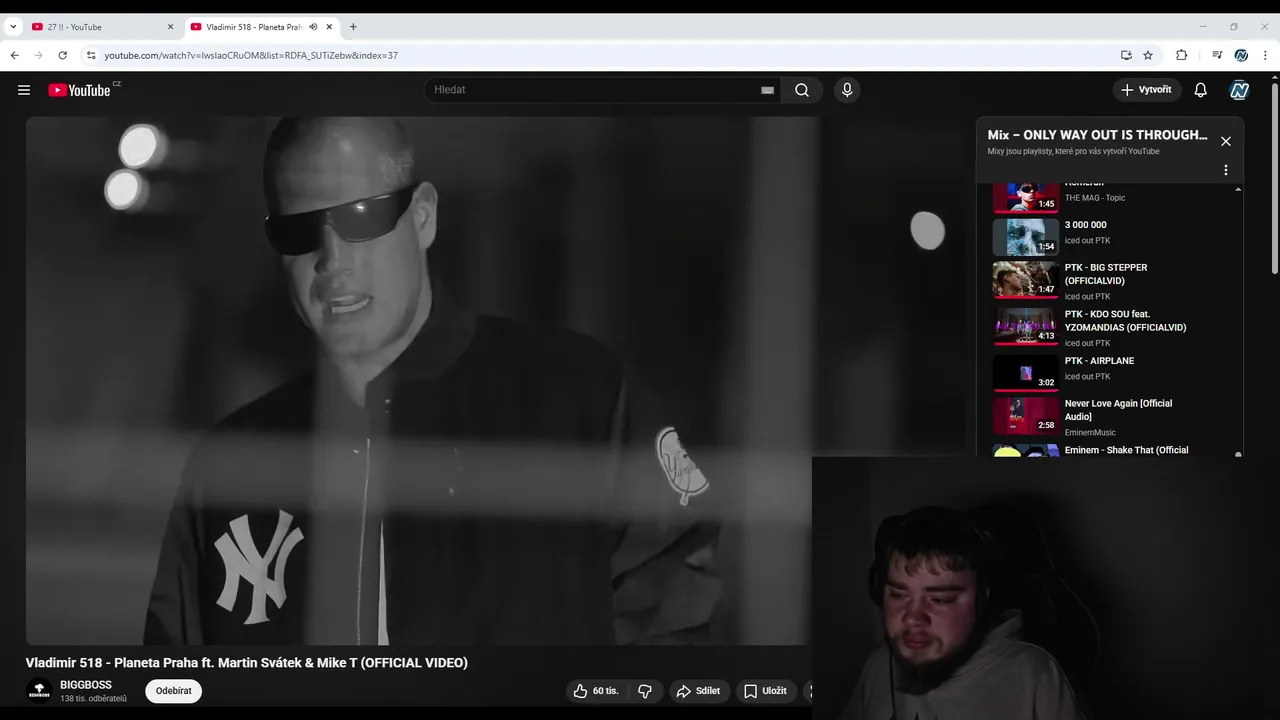Go back in browser history
Image resolution: width=1280 pixels, height=720 pixels.
click(x=15, y=55)
